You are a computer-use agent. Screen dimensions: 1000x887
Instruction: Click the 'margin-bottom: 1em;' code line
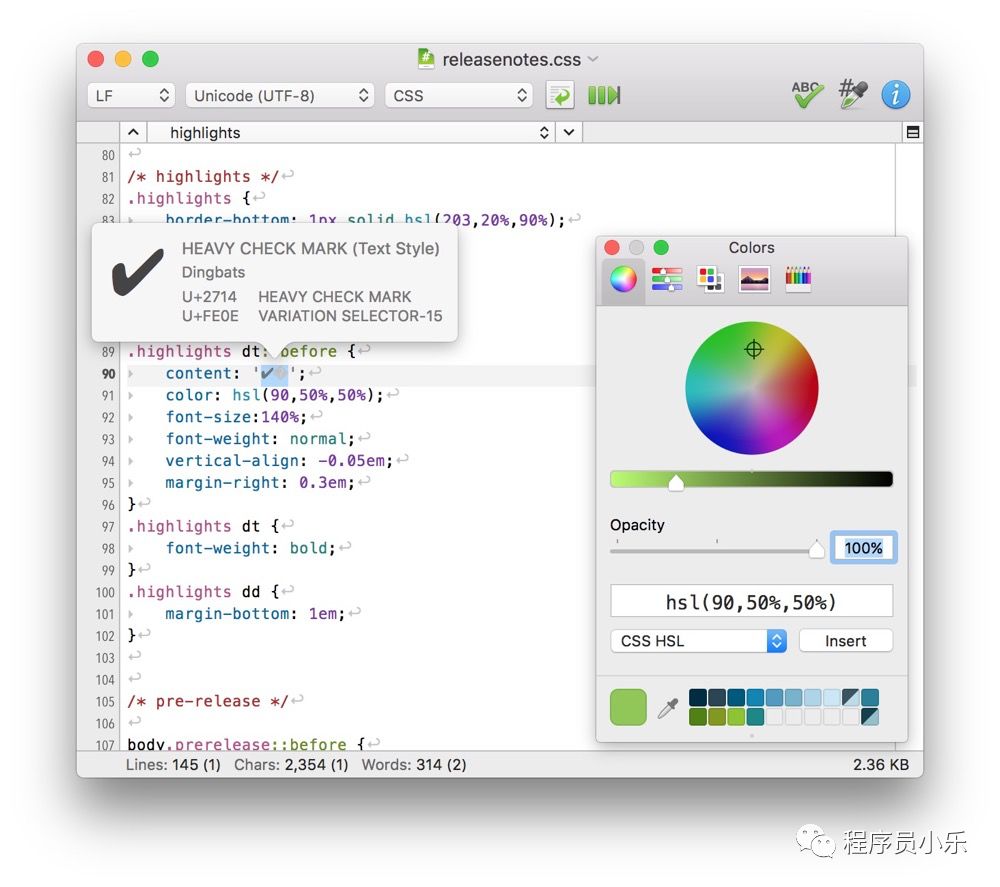pos(255,614)
